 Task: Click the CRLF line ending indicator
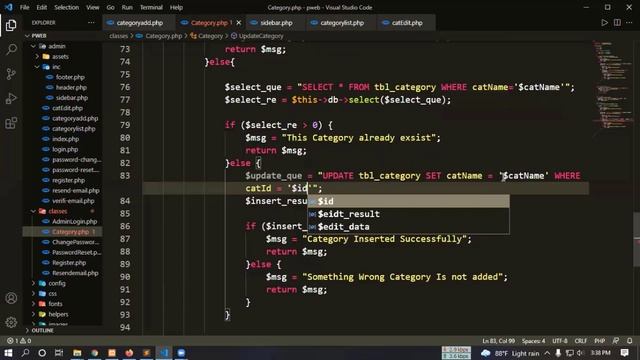tap(581, 341)
